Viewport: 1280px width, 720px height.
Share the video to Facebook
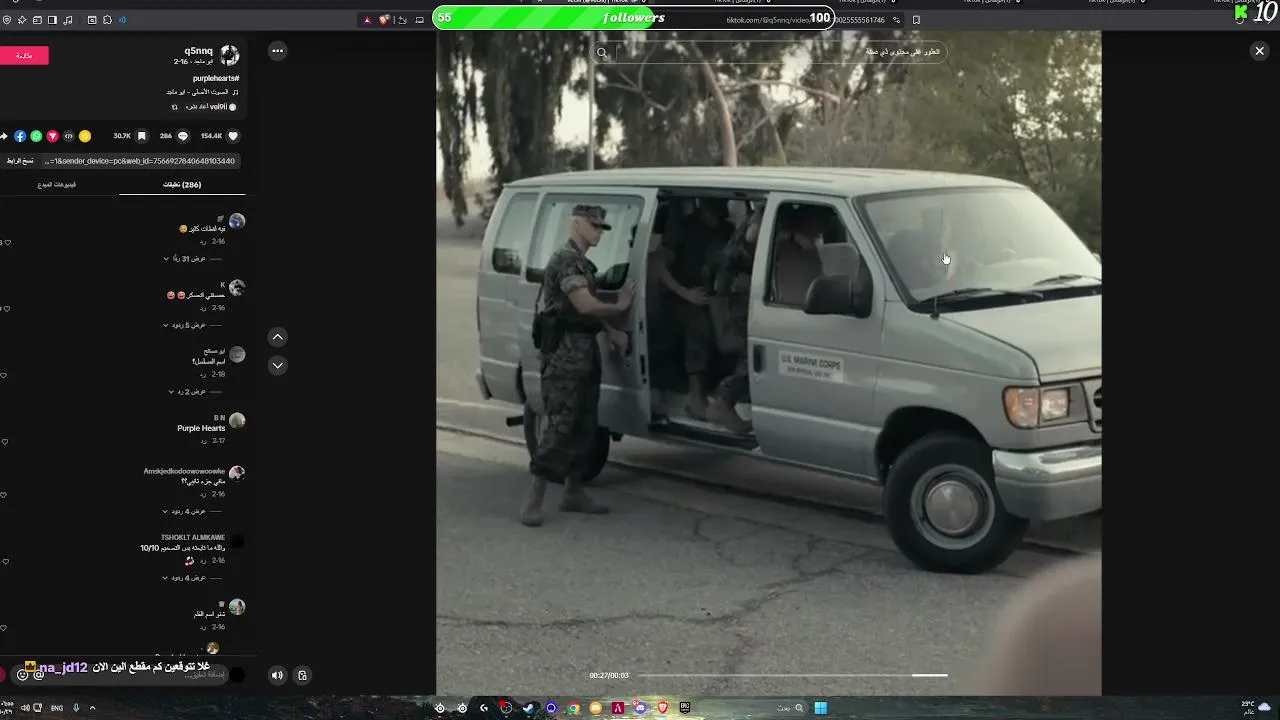point(20,136)
